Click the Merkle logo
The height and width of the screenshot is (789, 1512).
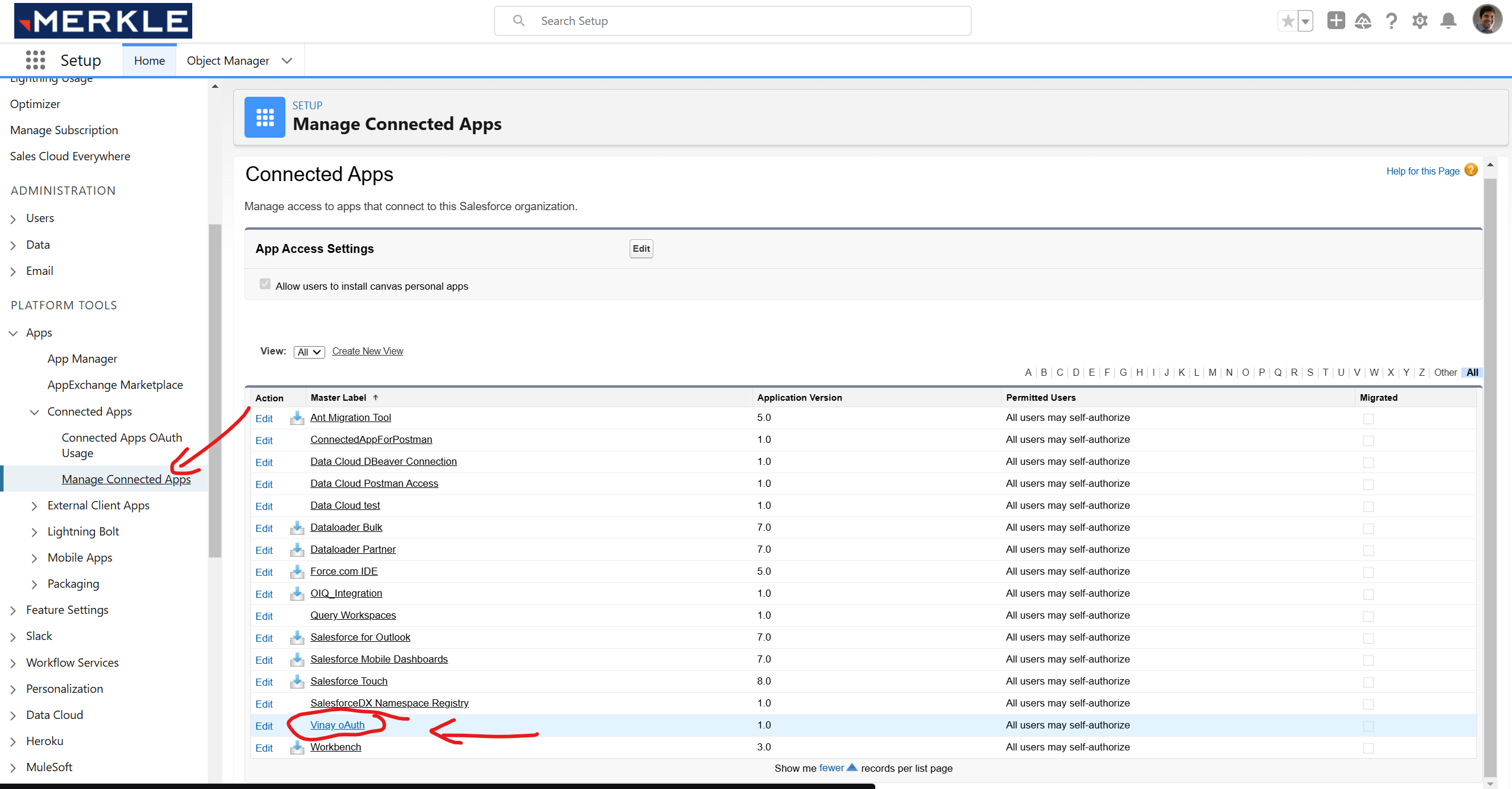(x=103, y=21)
